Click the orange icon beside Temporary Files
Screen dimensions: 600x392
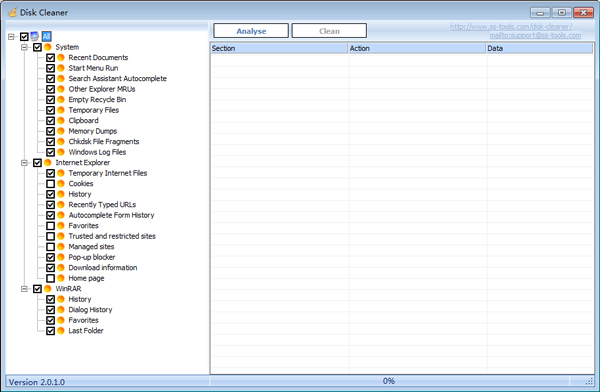[x=60, y=110]
